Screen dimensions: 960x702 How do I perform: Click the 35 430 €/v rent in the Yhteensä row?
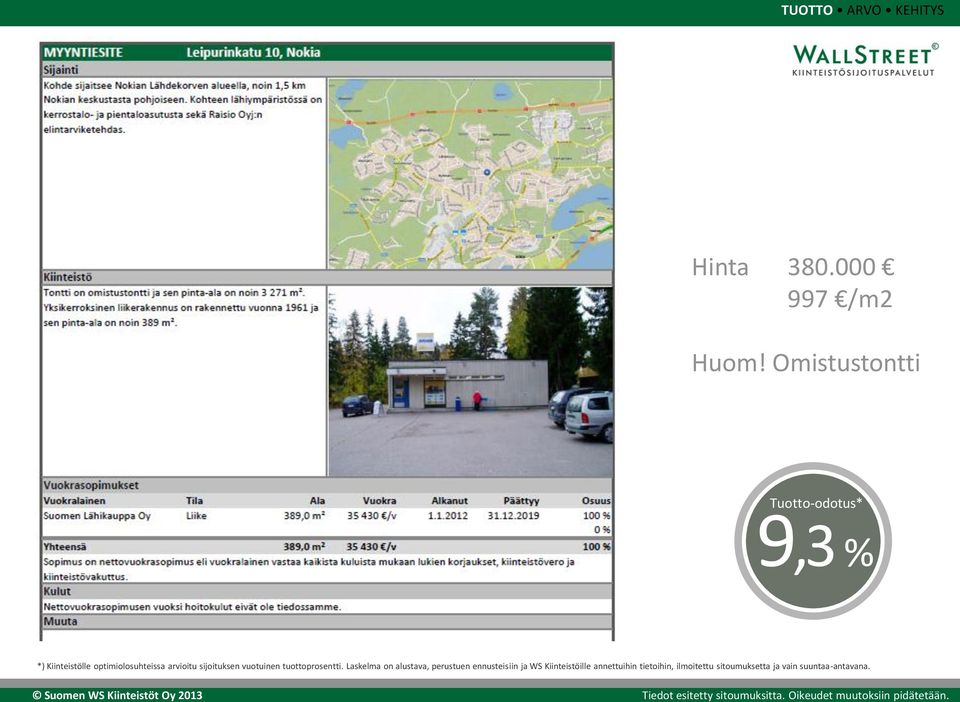click(372, 547)
